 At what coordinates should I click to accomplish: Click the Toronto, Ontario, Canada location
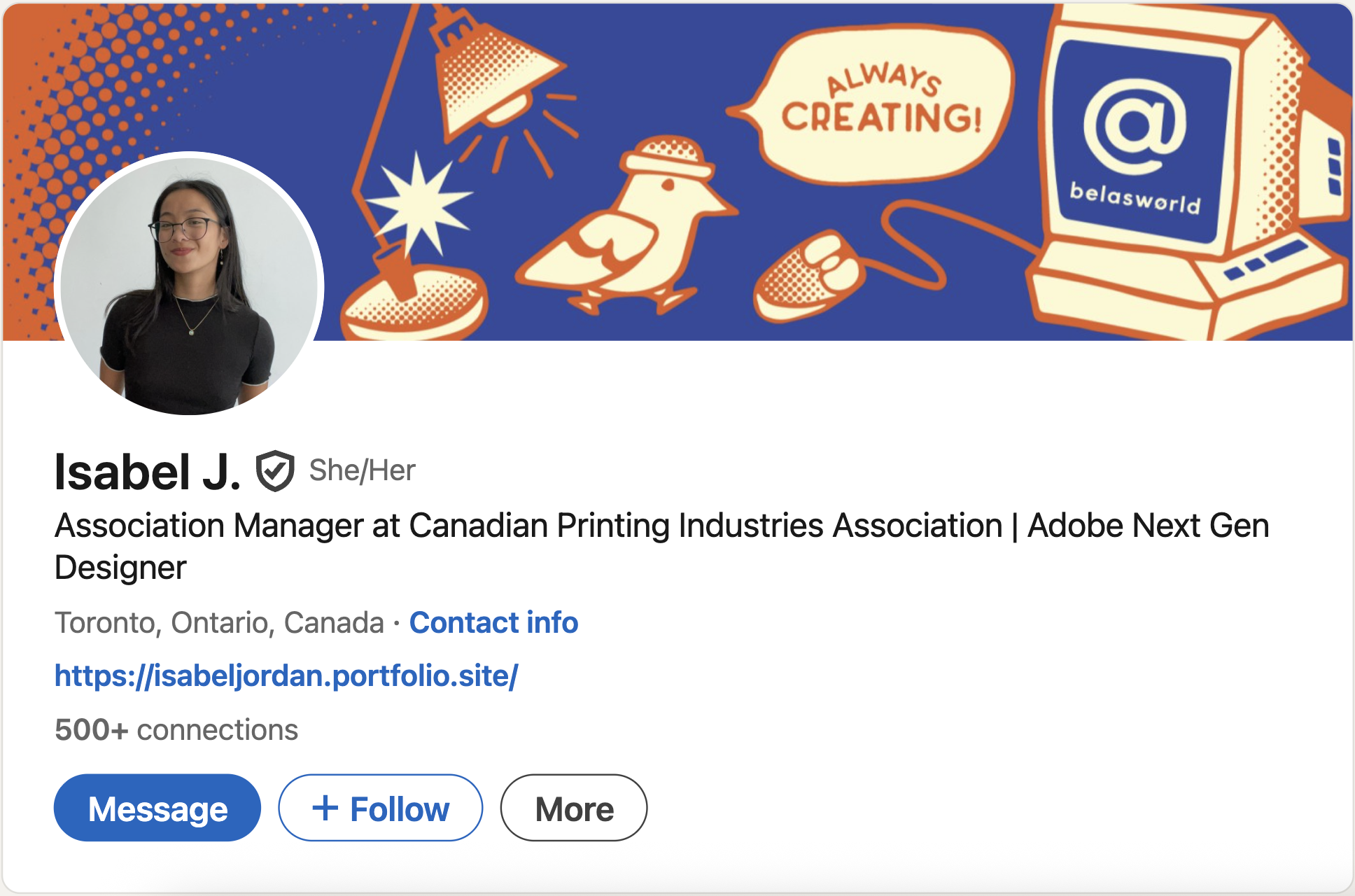(x=219, y=622)
